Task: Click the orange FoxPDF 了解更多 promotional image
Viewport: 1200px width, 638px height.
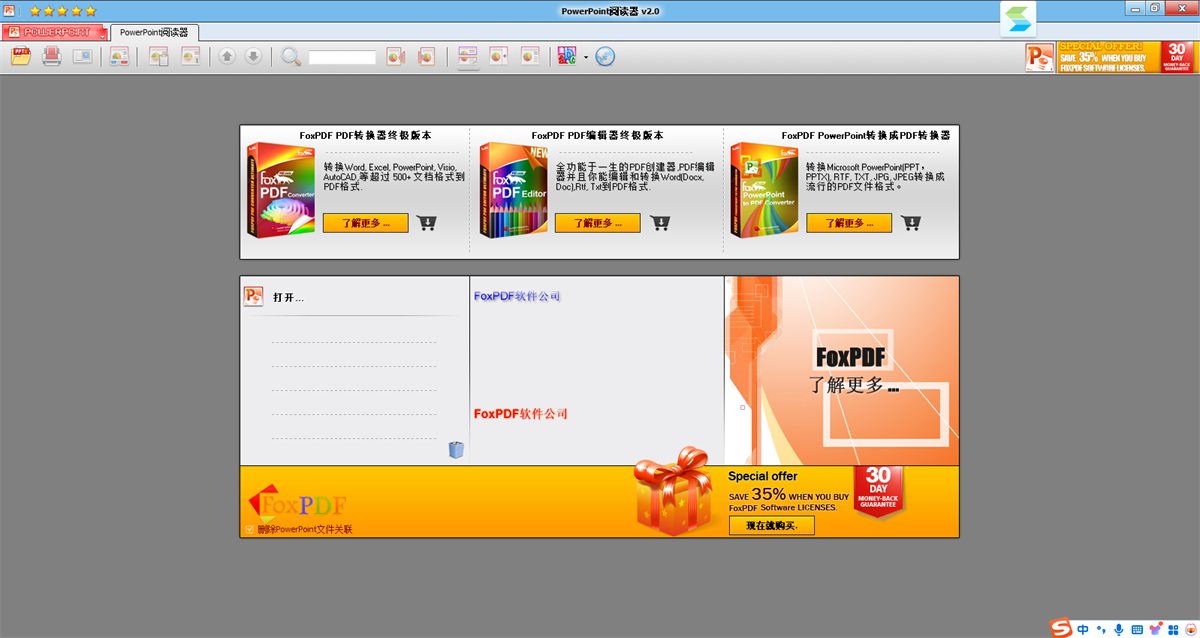Action: point(842,371)
